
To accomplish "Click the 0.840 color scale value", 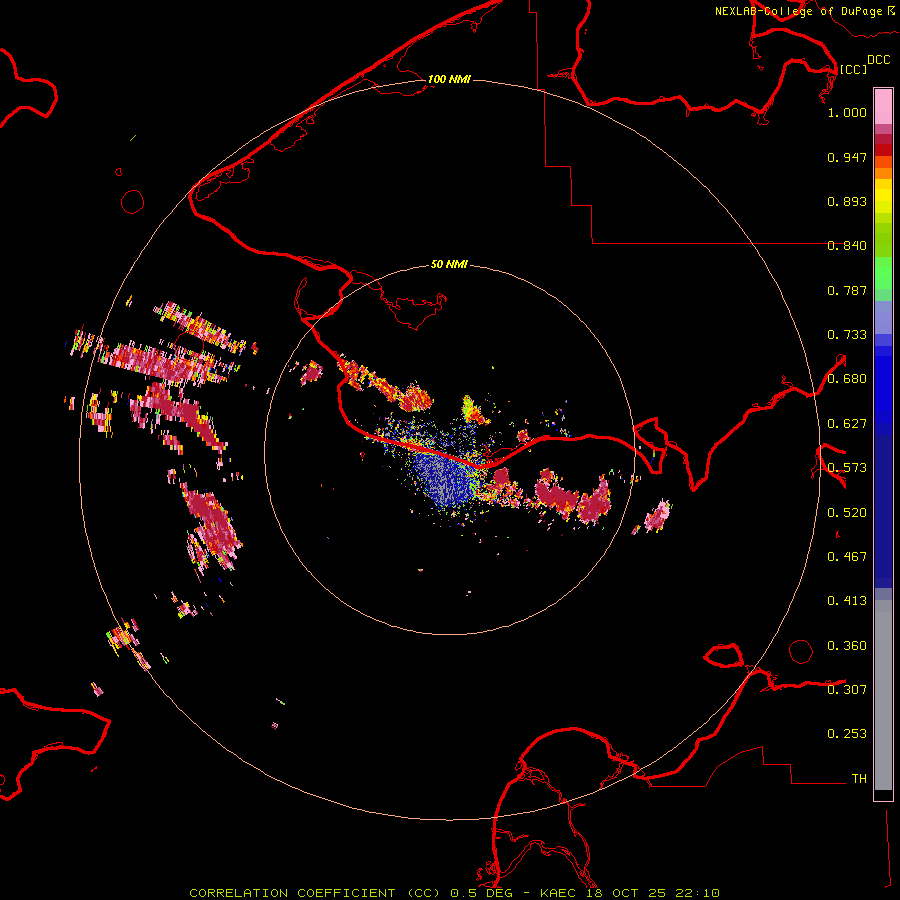I will pos(847,246).
